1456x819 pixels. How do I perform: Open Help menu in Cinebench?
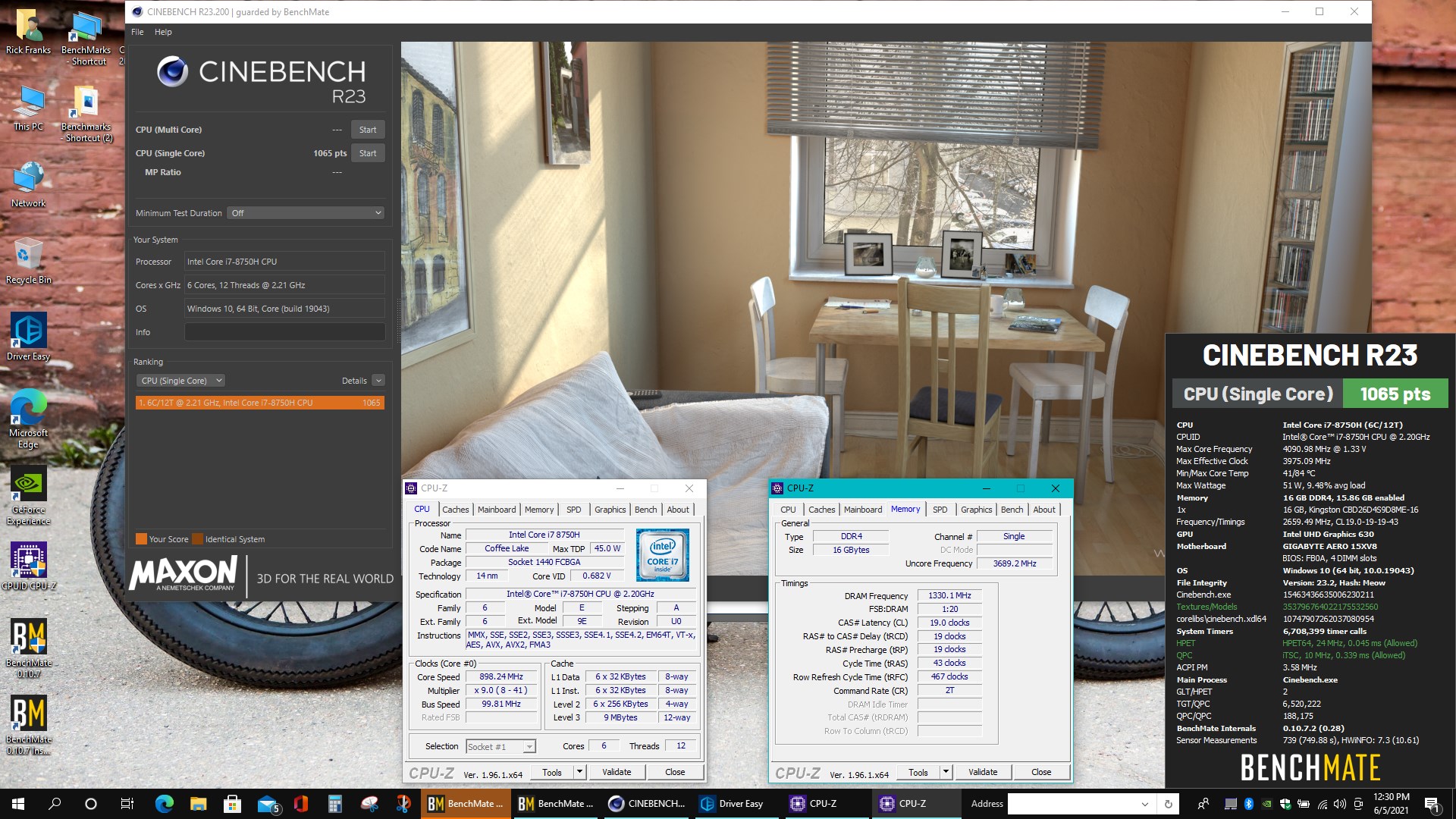pyautogui.click(x=163, y=32)
